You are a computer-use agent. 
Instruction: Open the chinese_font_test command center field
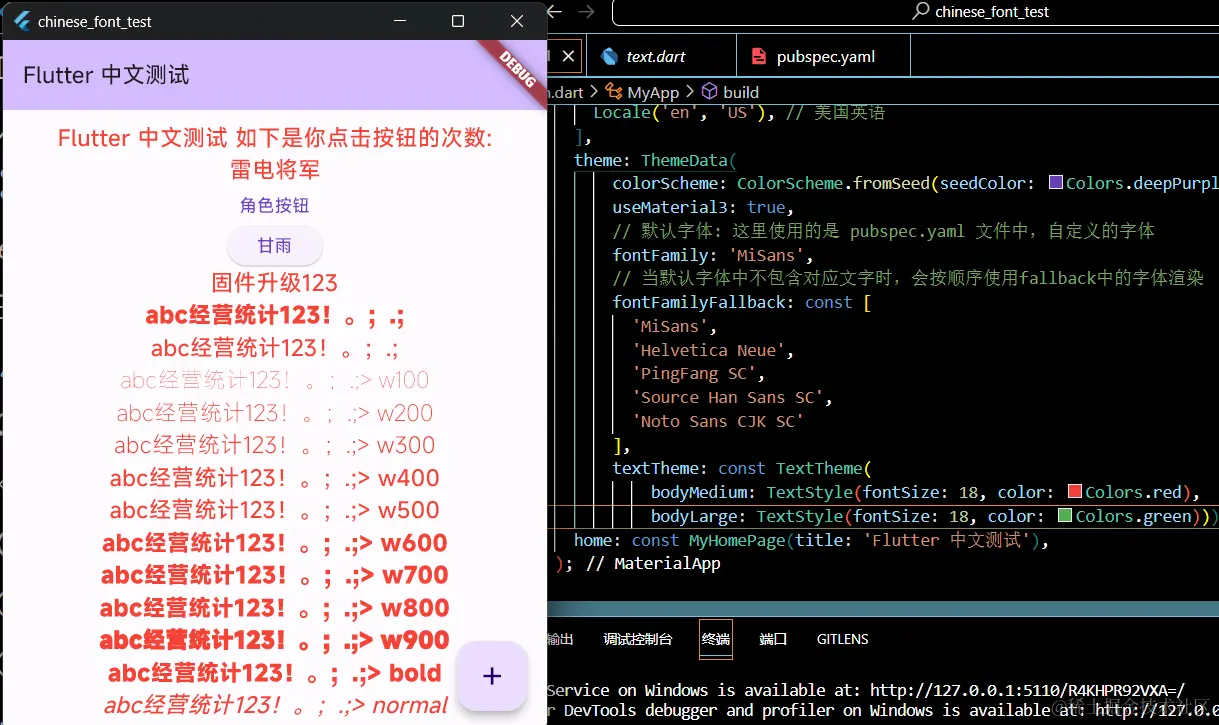[x=915, y=12]
